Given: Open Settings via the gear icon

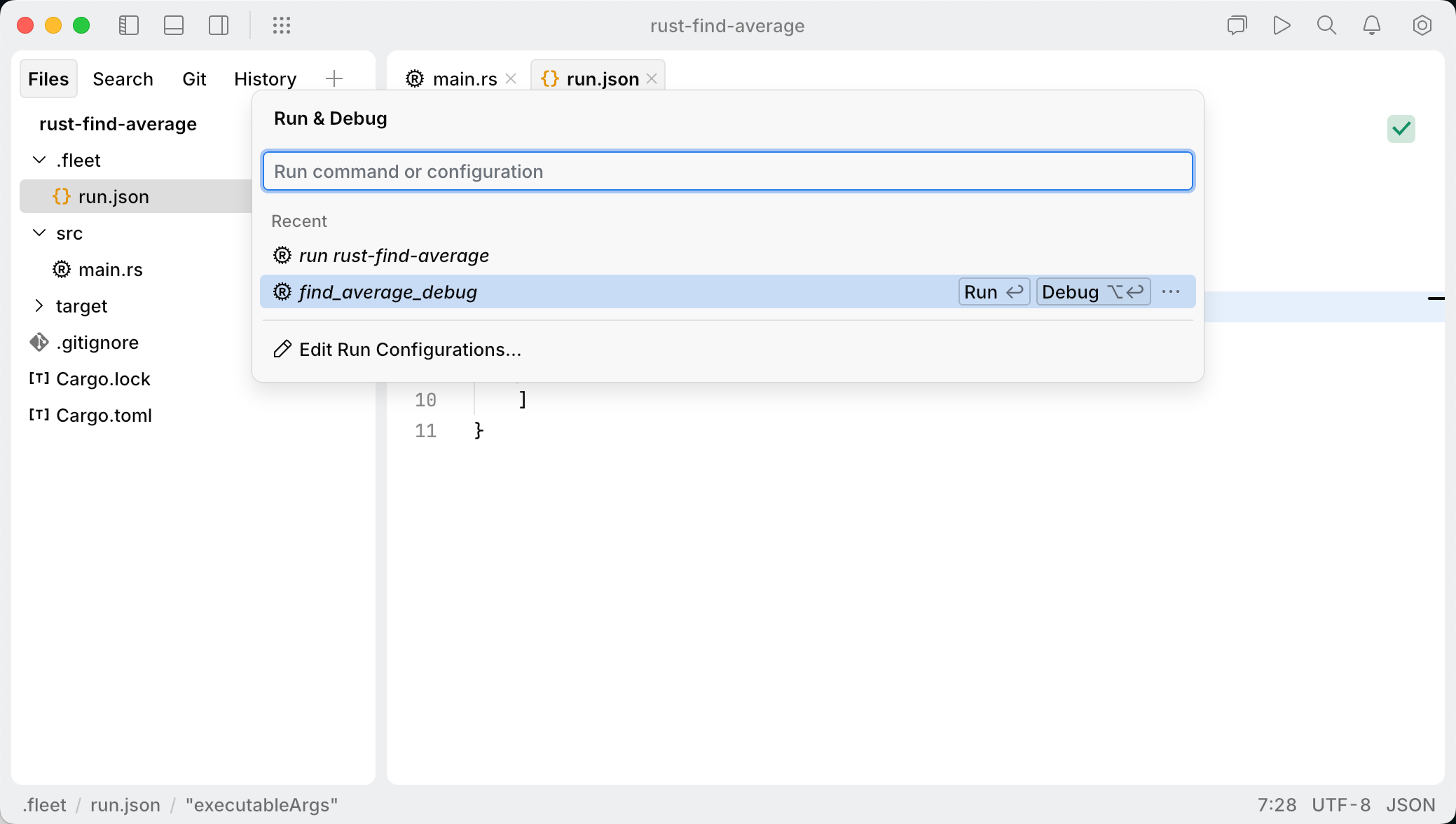Looking at the screenshot, I should coord(1422,25).
